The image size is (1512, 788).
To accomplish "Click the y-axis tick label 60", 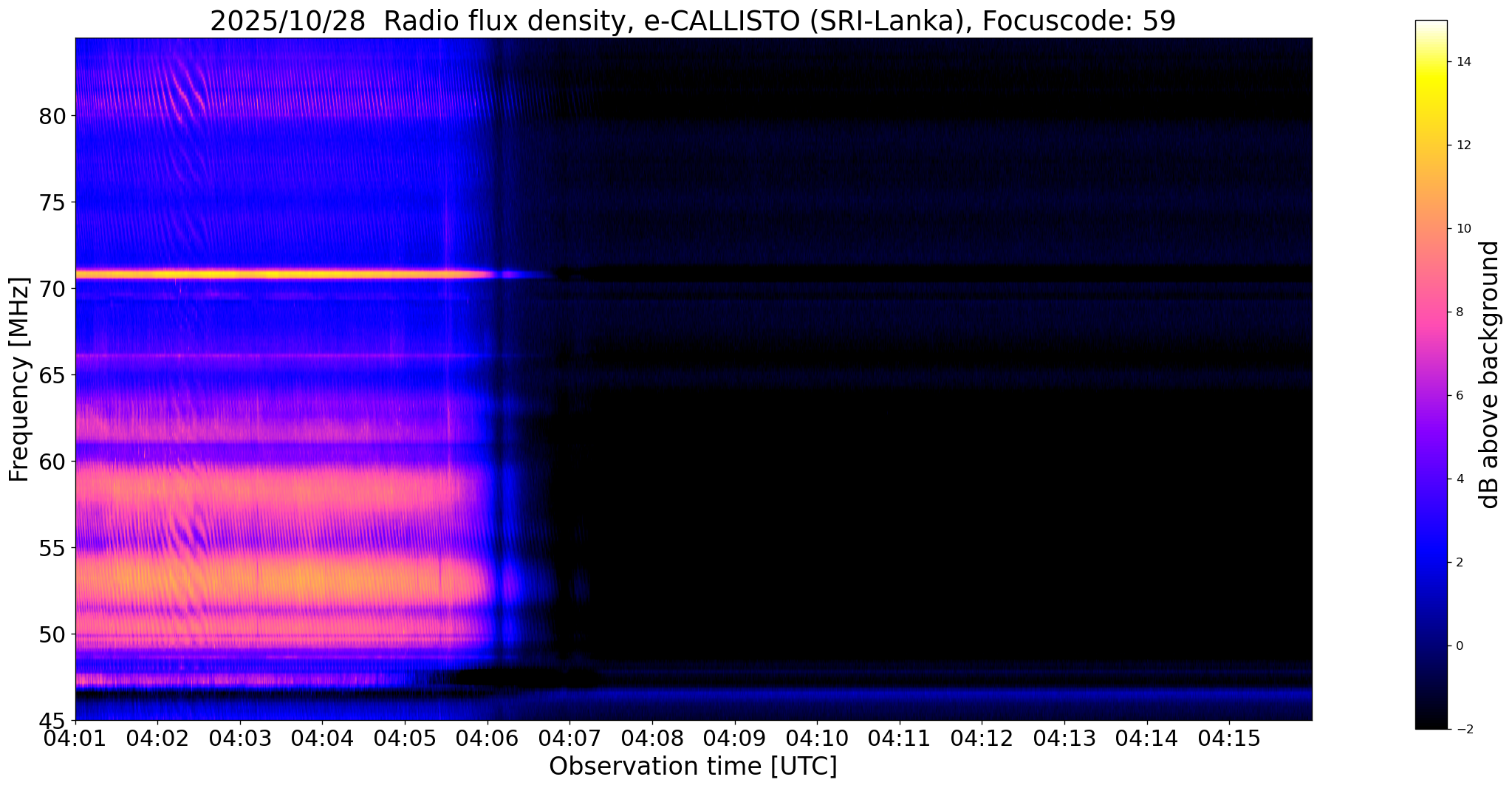I will 52,461.
